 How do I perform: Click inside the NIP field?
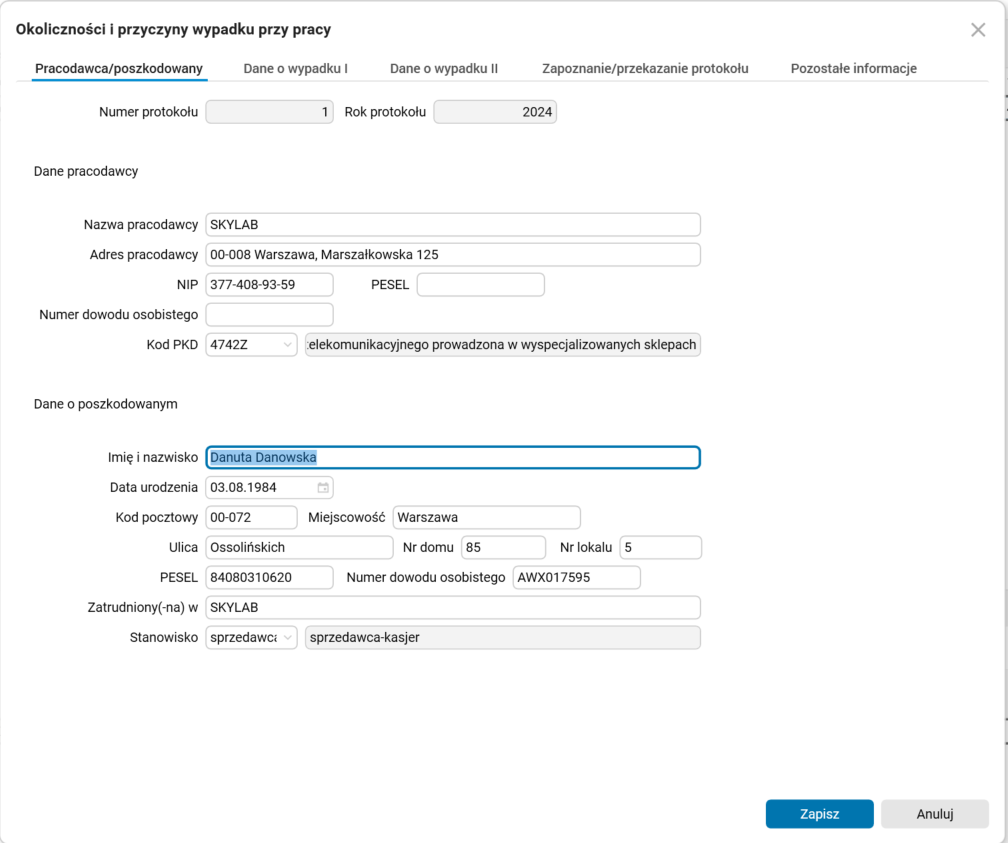point(269,284)
